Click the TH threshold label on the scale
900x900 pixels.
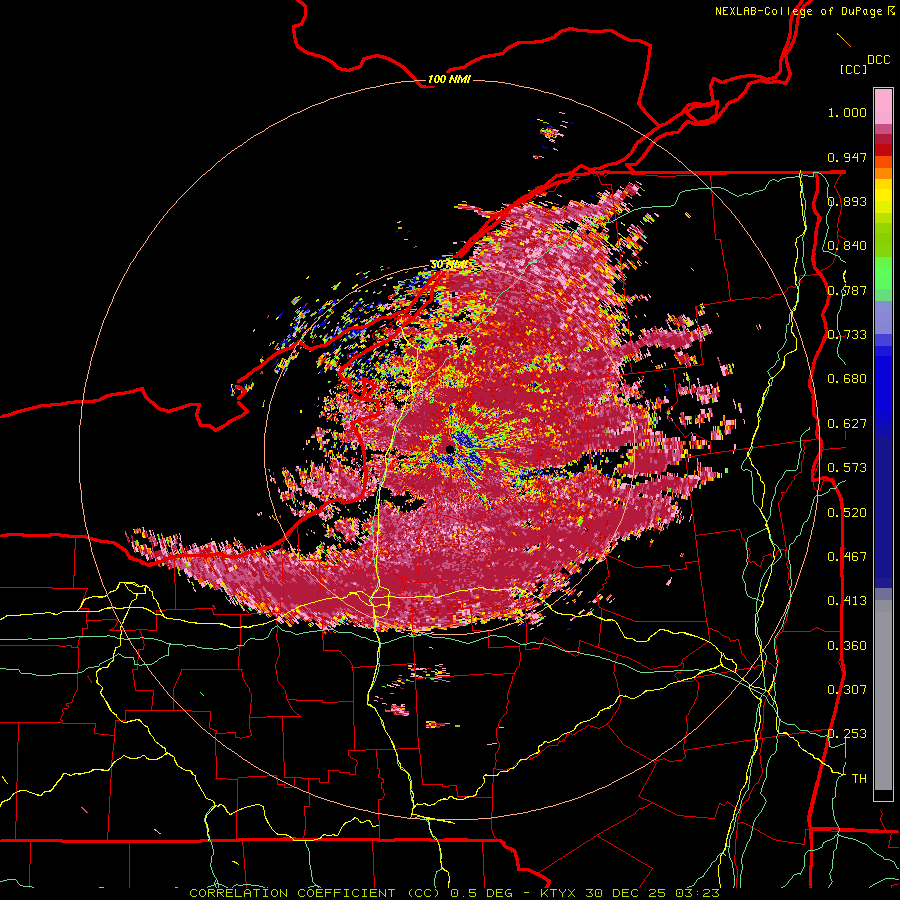tap(859, 778)
